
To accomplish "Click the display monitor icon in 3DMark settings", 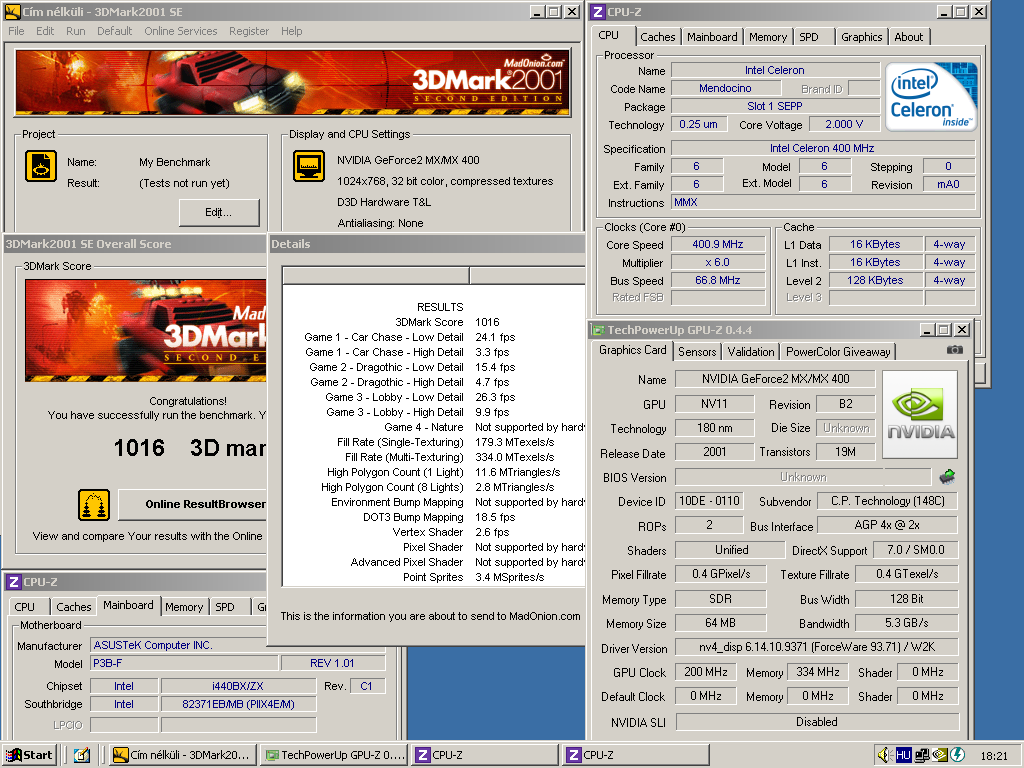I will pyautogui.click(x=309, y=165).
